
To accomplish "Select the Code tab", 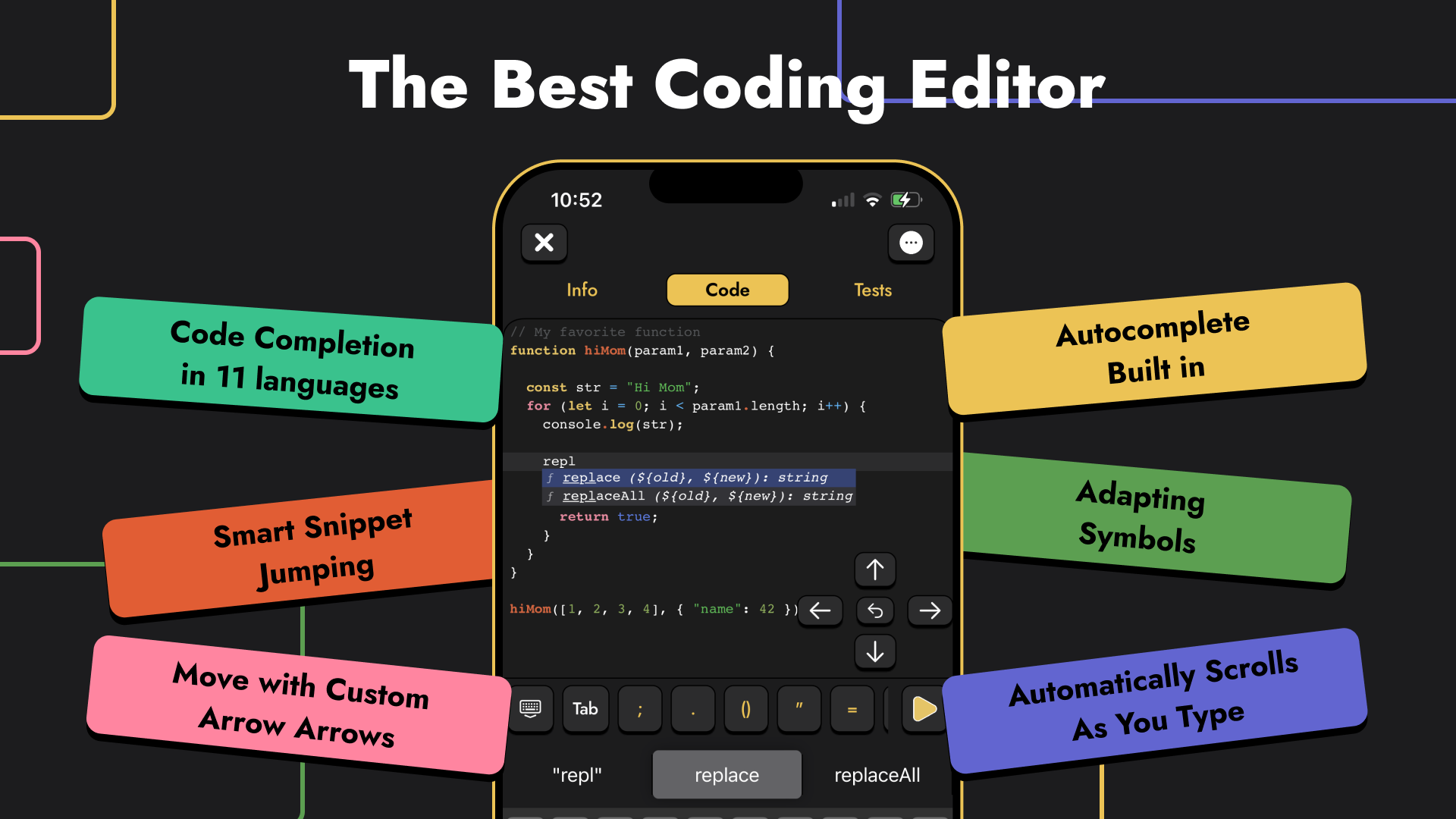I will point(726,289).
